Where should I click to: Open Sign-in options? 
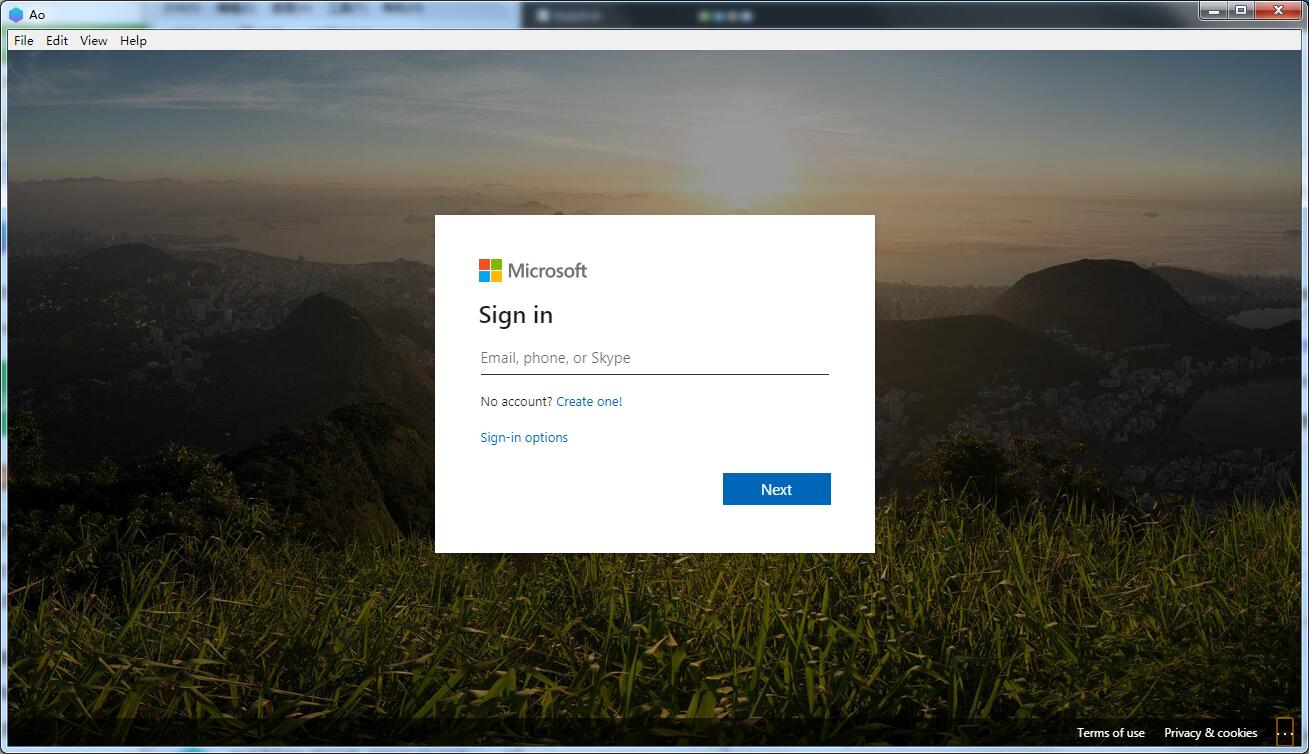coord(524,438)
